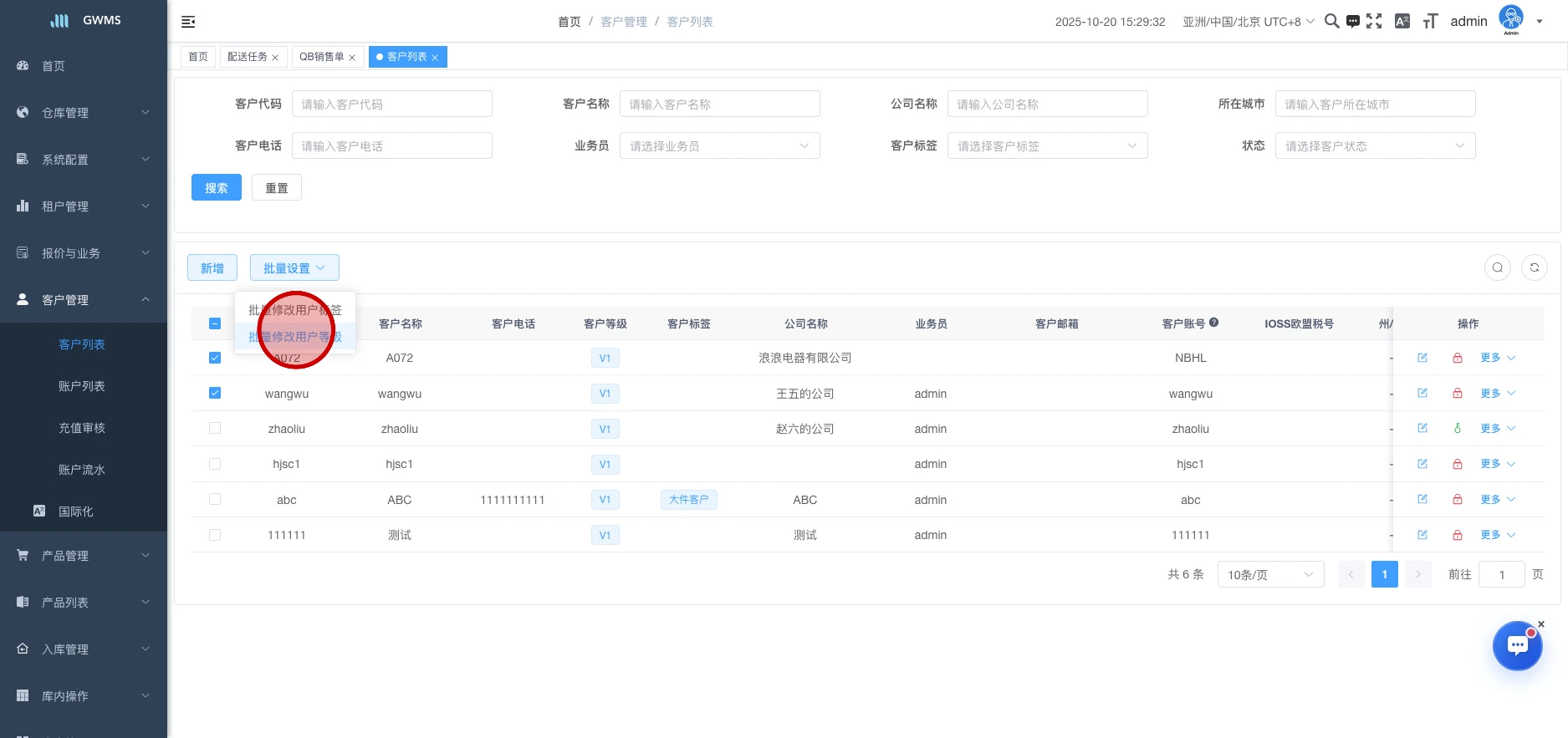Select the zhaoliu row checkbox
The width and height of the screenshot is (1568, 738).
click(215, 429)
